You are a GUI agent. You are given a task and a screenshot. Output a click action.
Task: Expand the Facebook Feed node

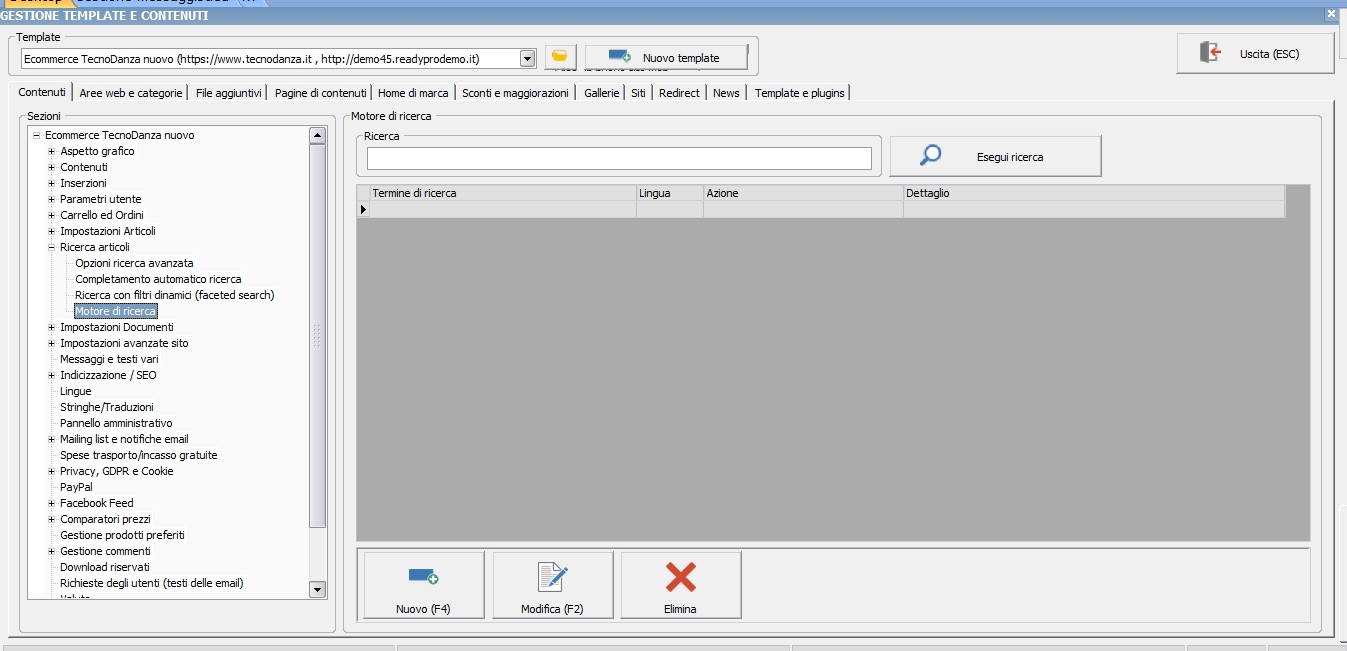pos(52,503)
